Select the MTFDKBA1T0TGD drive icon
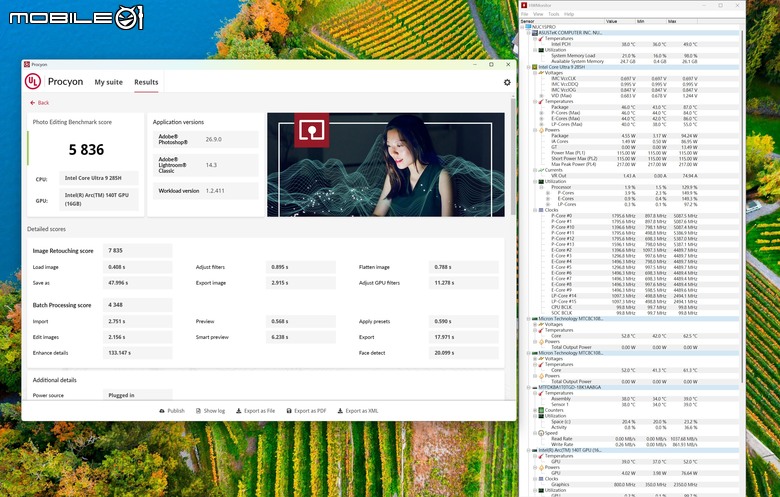This screenshot has width=780, height=497. 535,387
